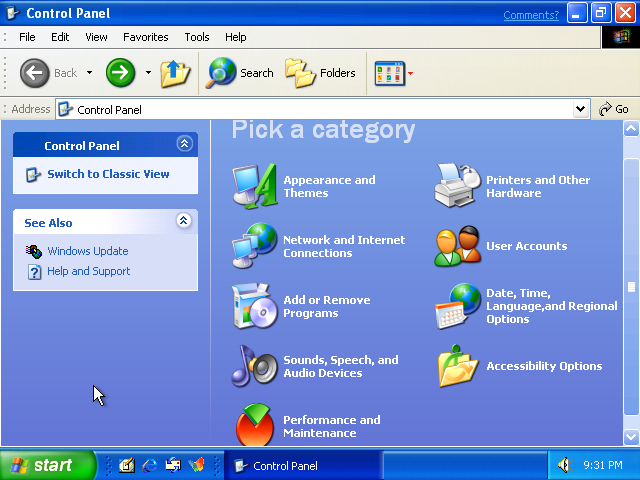Click the Add or Remove Programs text link
Image resolution: width=640 pixels, height=480 pixels.
coord(327,307)
